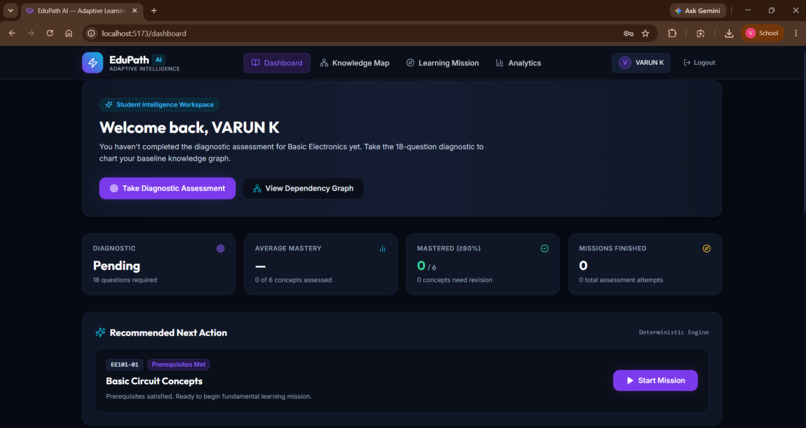This screenshot has height=428, width=806.
Task: Click the browser home icon
Action: [x=69, y=33]
